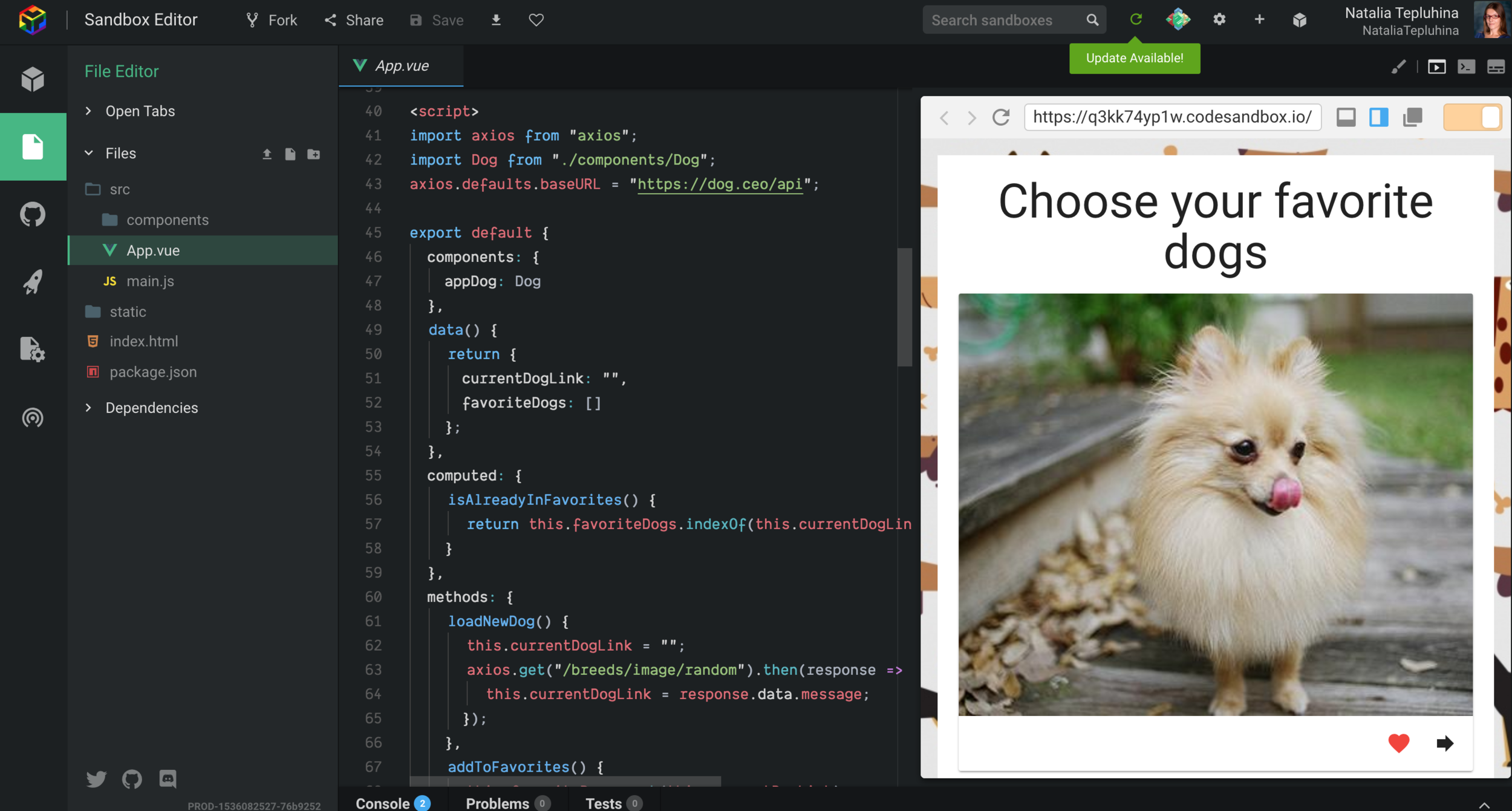The height and width of the screenshot is (811, 1512).
Task: Open the Console tab
Action: (x=383, y=803)
